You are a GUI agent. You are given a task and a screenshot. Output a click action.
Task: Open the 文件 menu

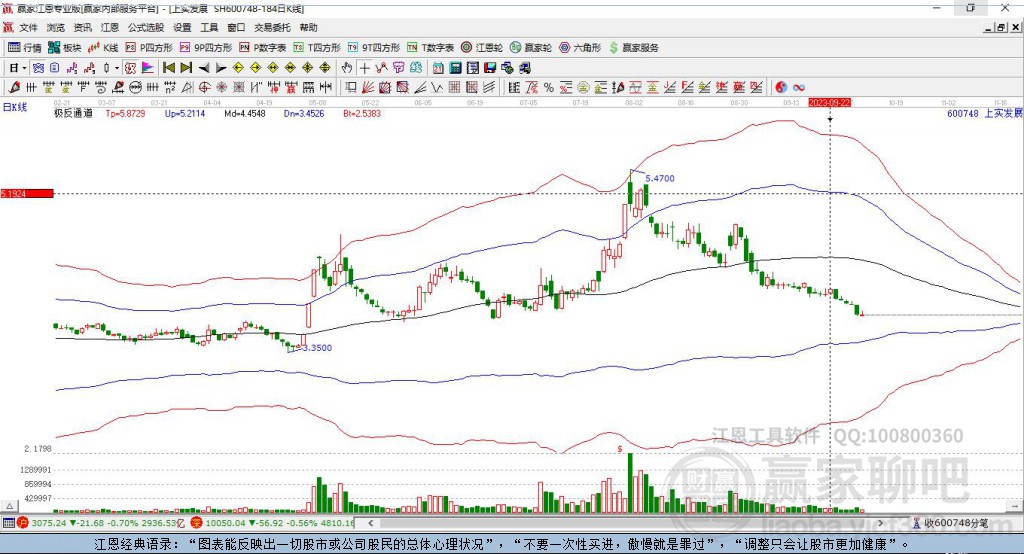click(x=28, y=27)
